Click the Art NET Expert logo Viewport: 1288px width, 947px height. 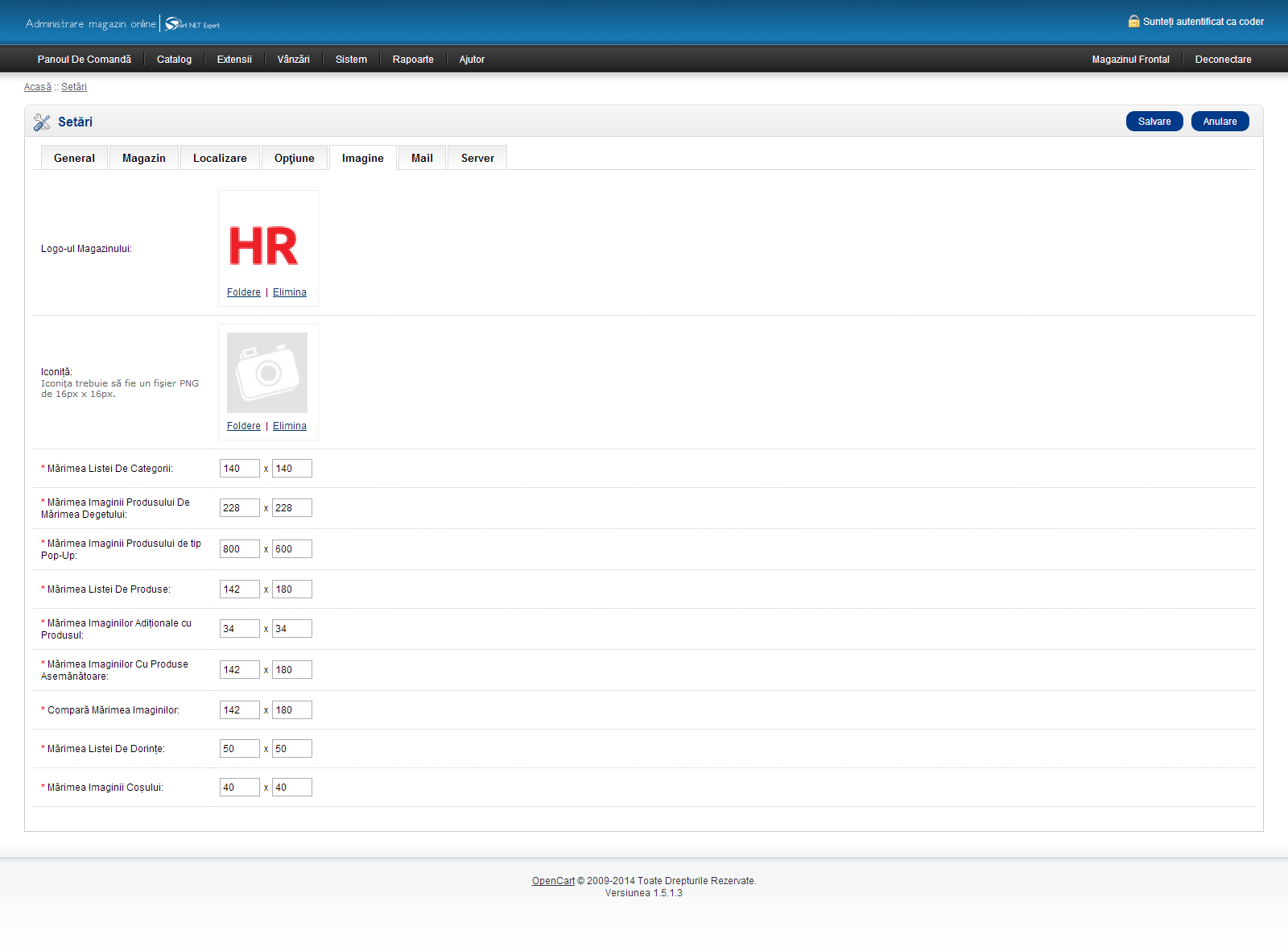click(x=192, y=24)
